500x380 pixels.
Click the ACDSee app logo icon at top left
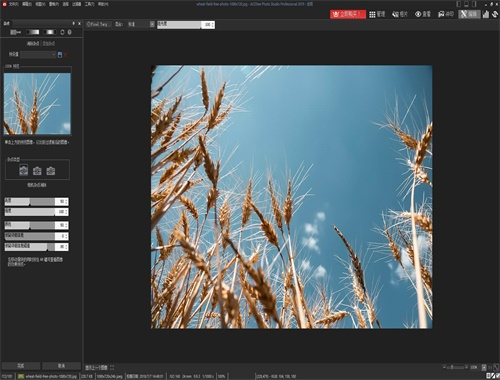tap(4, 4)
